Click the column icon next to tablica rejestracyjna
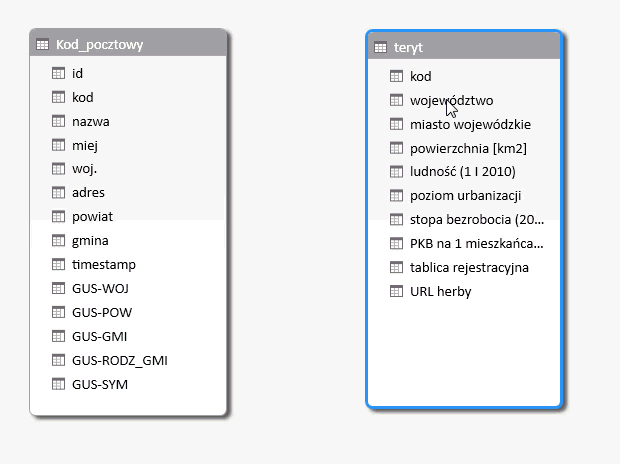 (396, 267)
